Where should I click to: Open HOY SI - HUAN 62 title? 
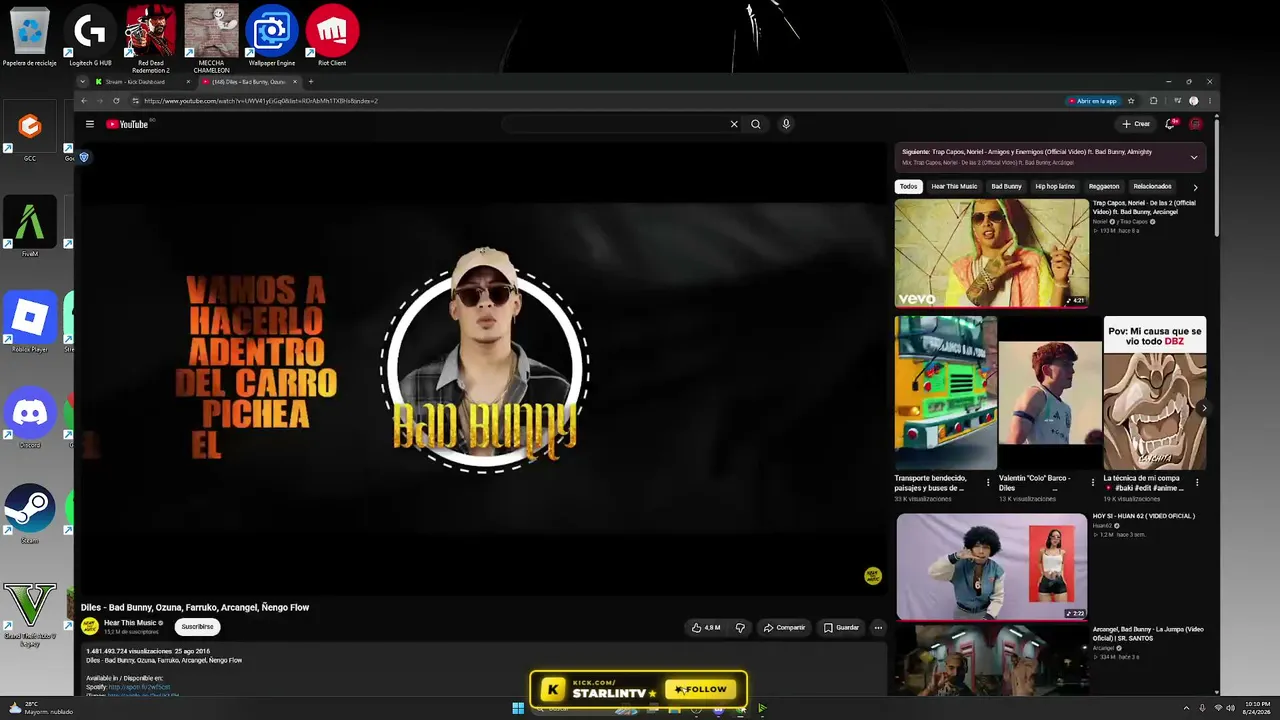coord(1143,516)
